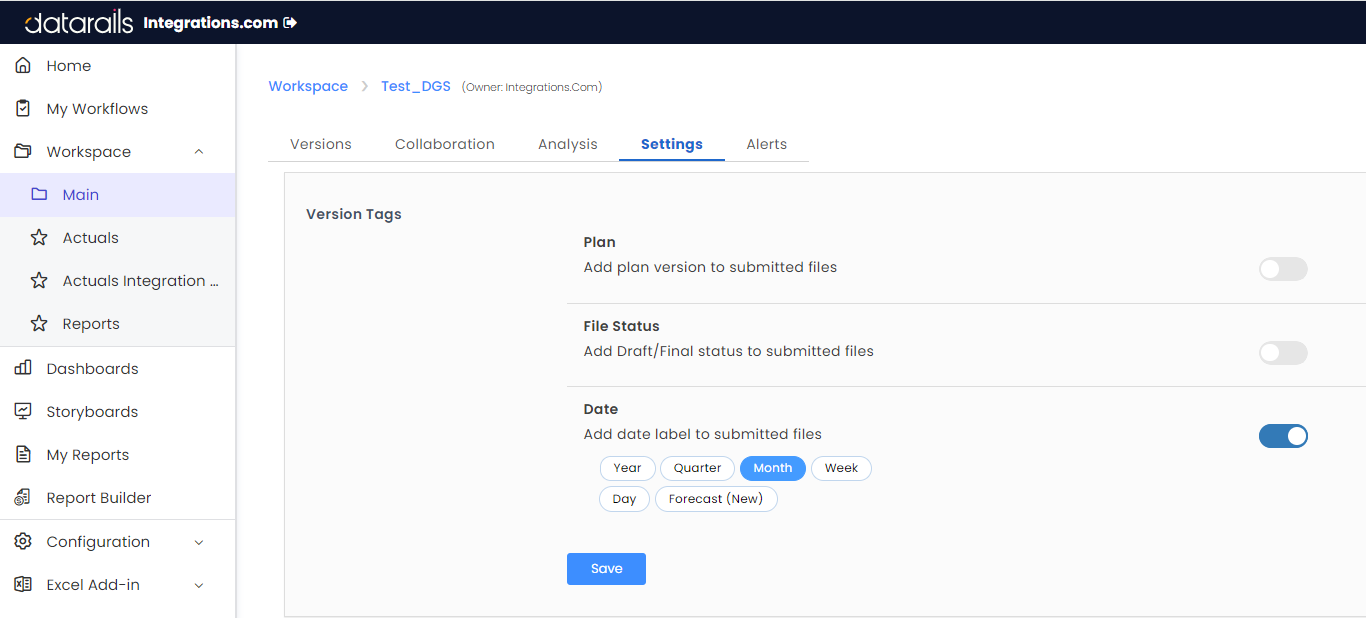Enable the Plan version toggle
Screen dimensions: 1366x618
point(1282,269)
